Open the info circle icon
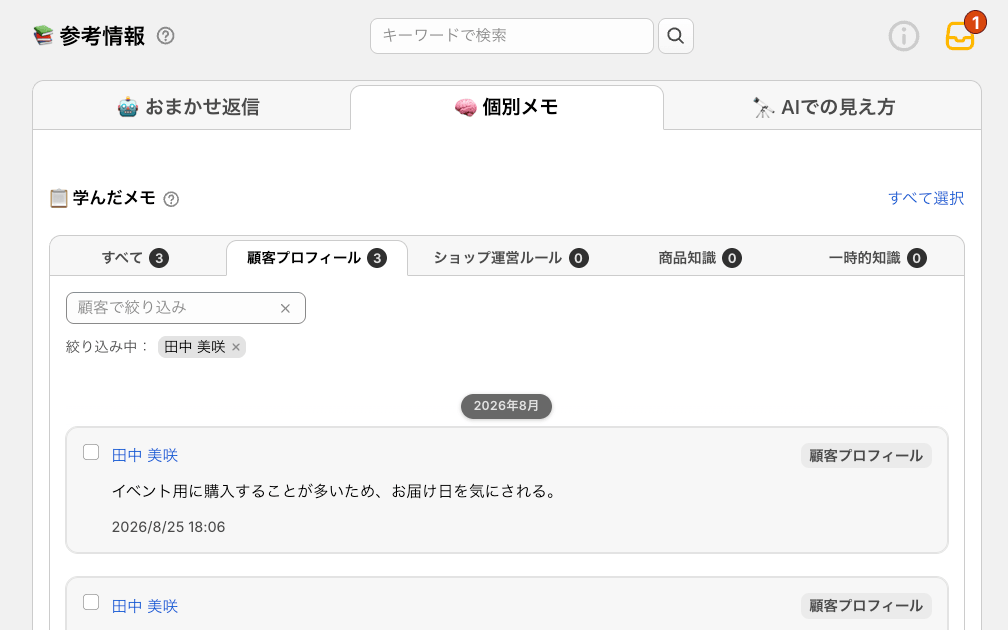Viewport: 1008px width, 630px height. point(903,36)
